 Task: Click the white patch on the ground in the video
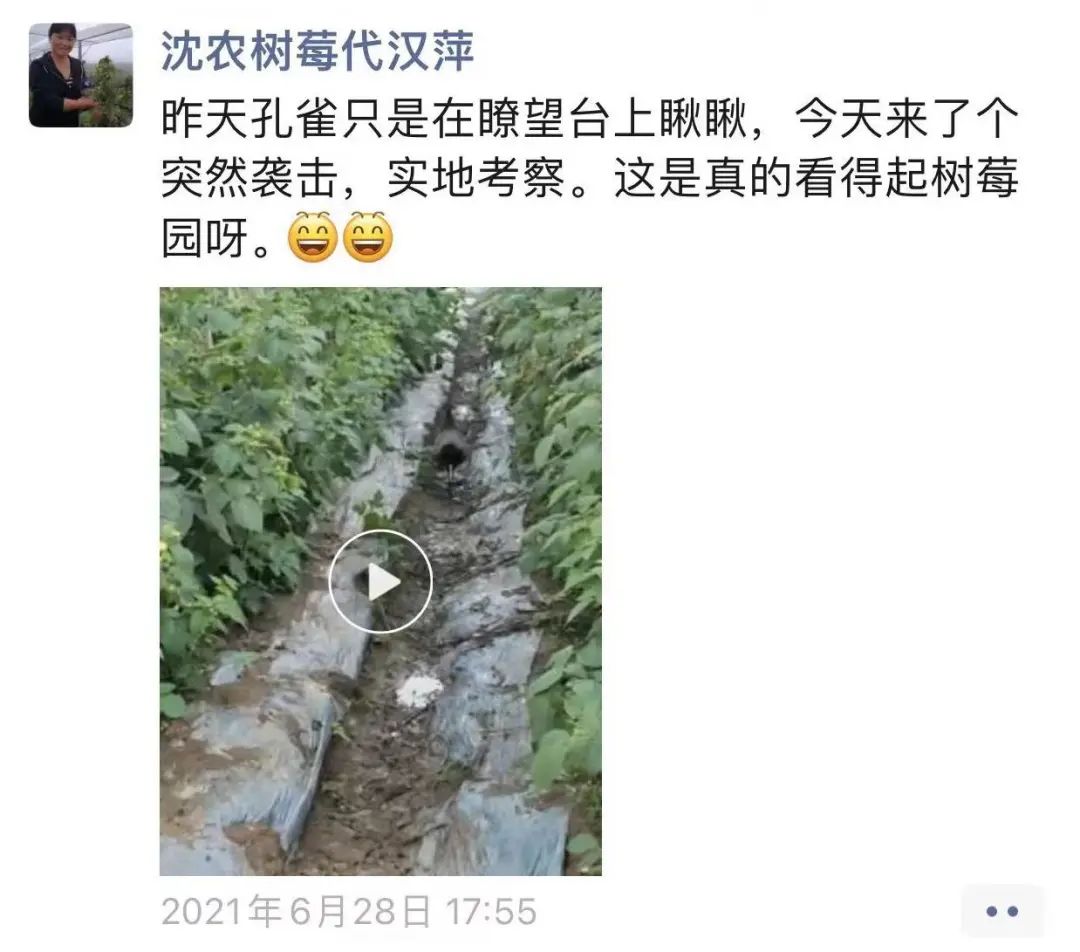point(419,690)
